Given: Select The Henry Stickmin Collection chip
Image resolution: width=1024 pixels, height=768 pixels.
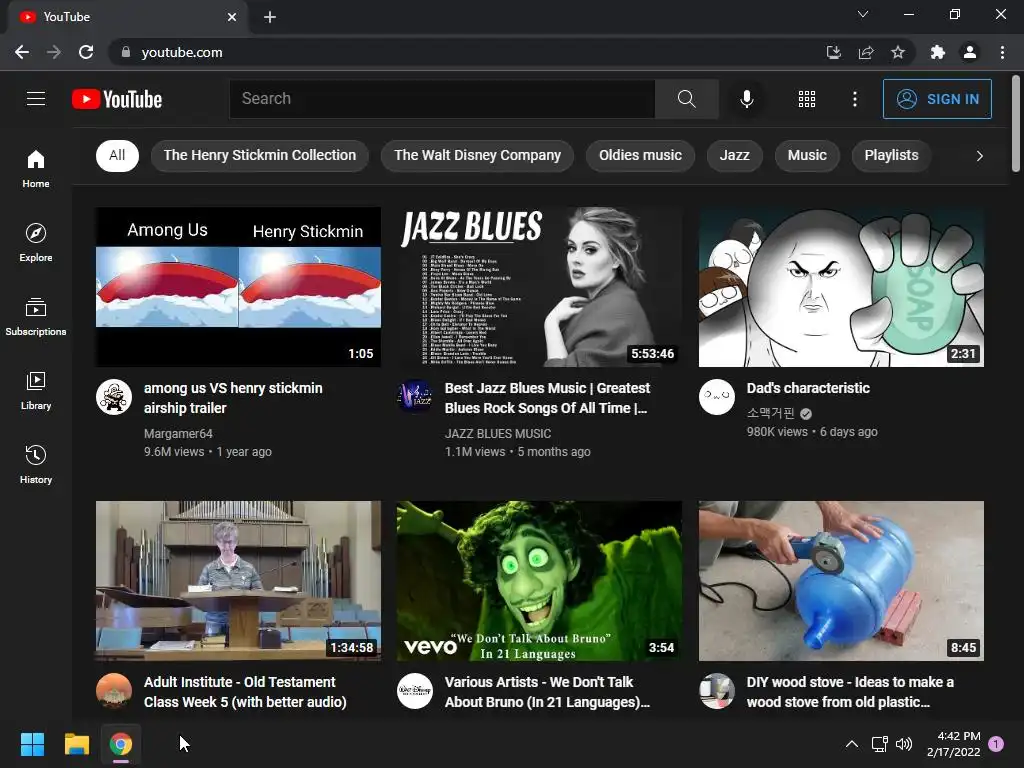Looking at the screenshot, I should point(260,155).
